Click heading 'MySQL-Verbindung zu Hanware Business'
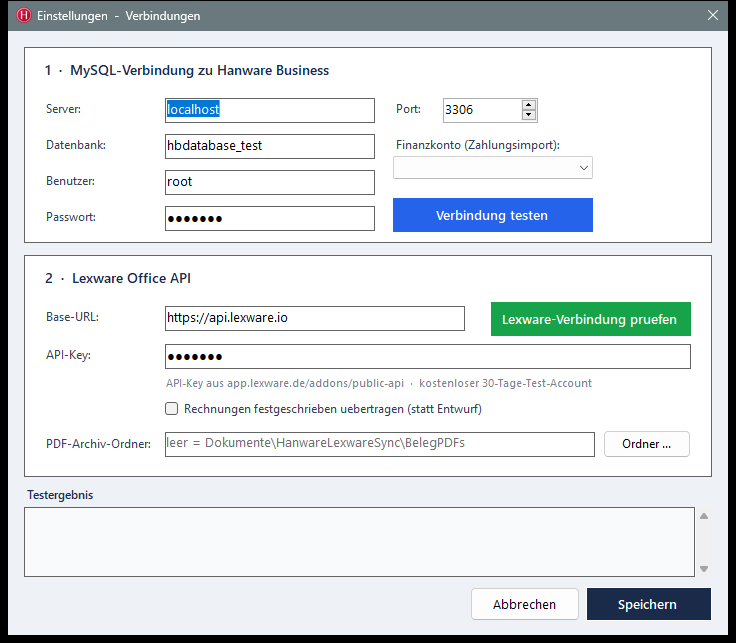Screen dimensions: 736x643 coord(199,70)
